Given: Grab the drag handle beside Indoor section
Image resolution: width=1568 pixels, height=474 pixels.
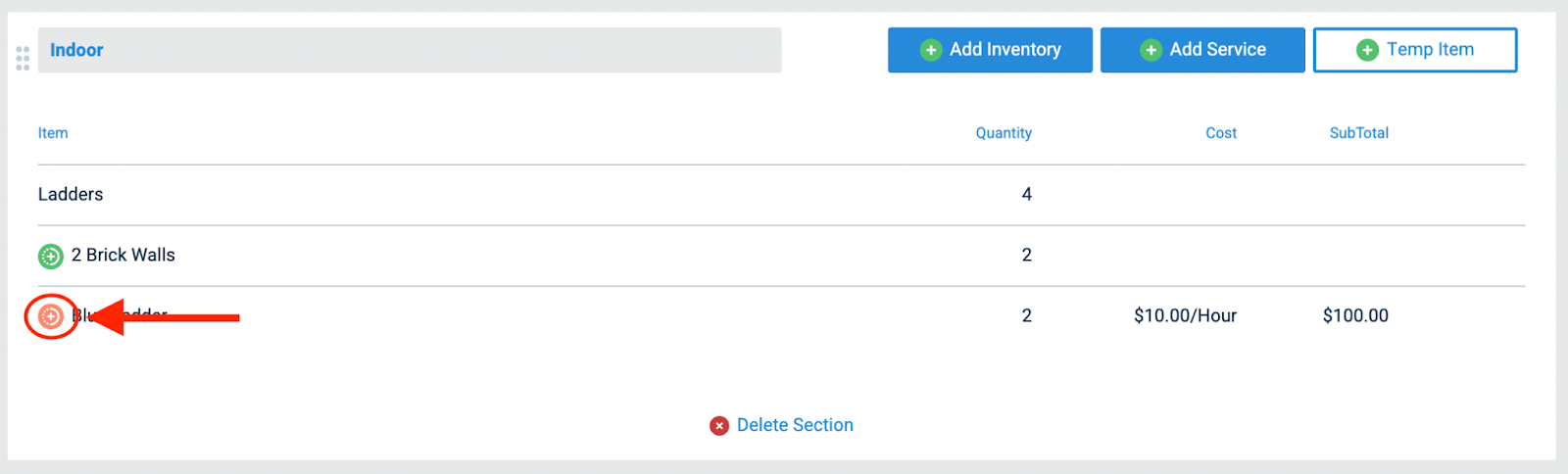Looking at the screenshot, I should [x=23, y=59].
